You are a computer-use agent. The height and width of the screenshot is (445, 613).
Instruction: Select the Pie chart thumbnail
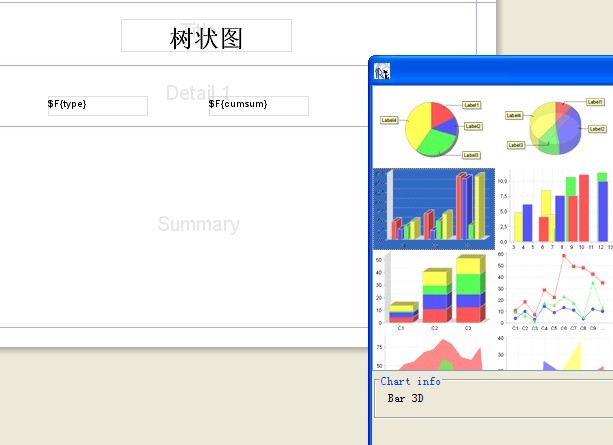click(x=434, y=128)
